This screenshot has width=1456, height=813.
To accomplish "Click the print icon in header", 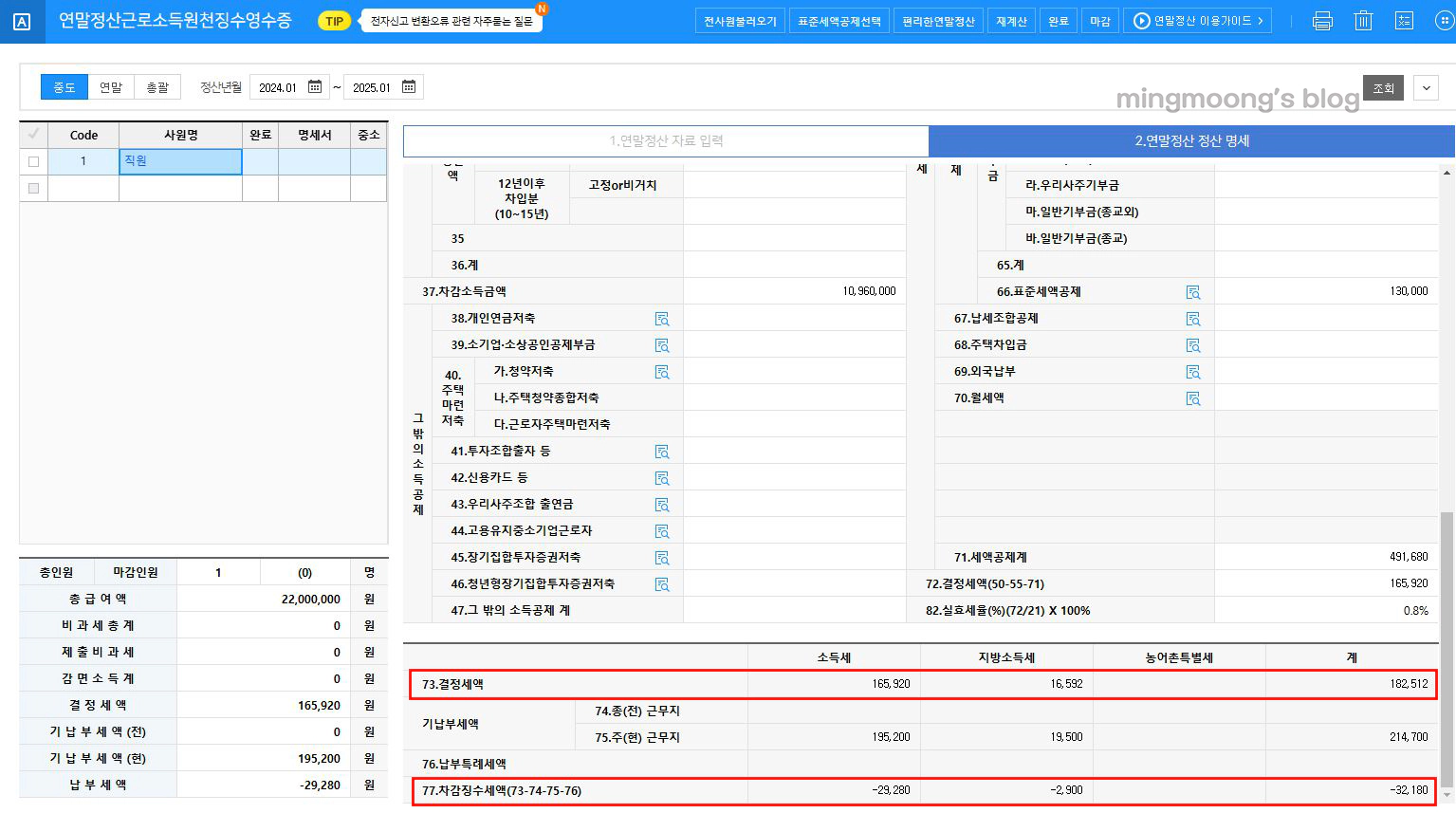I will pyautogui.click(x=1322, y=21).
